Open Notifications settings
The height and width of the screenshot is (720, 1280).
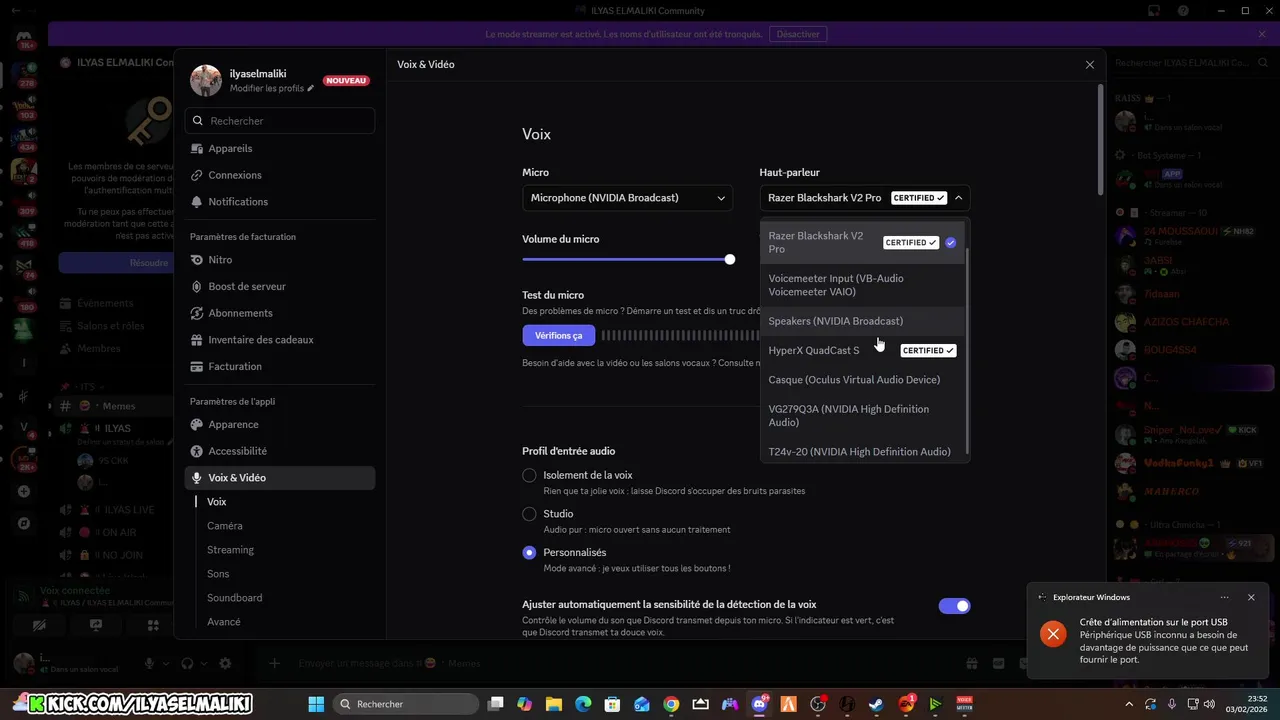[280, 202]
